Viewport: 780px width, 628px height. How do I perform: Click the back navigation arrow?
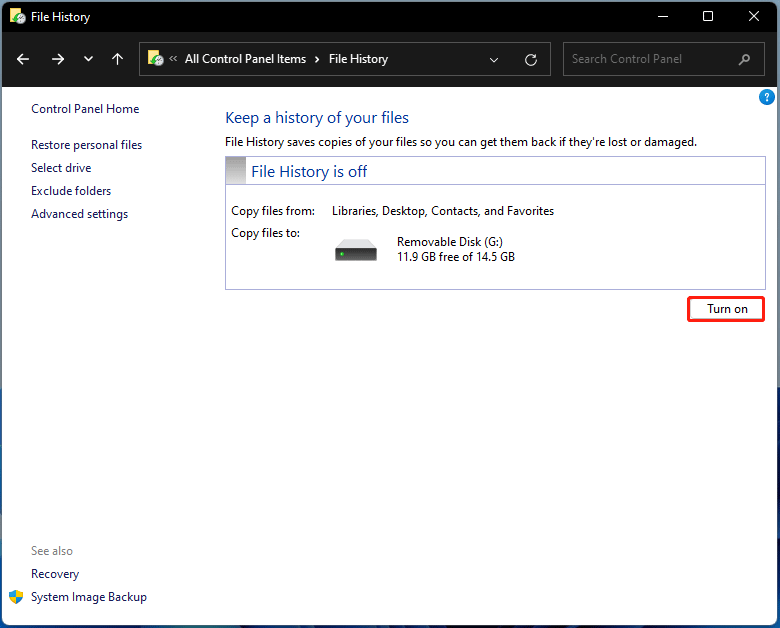24,59
